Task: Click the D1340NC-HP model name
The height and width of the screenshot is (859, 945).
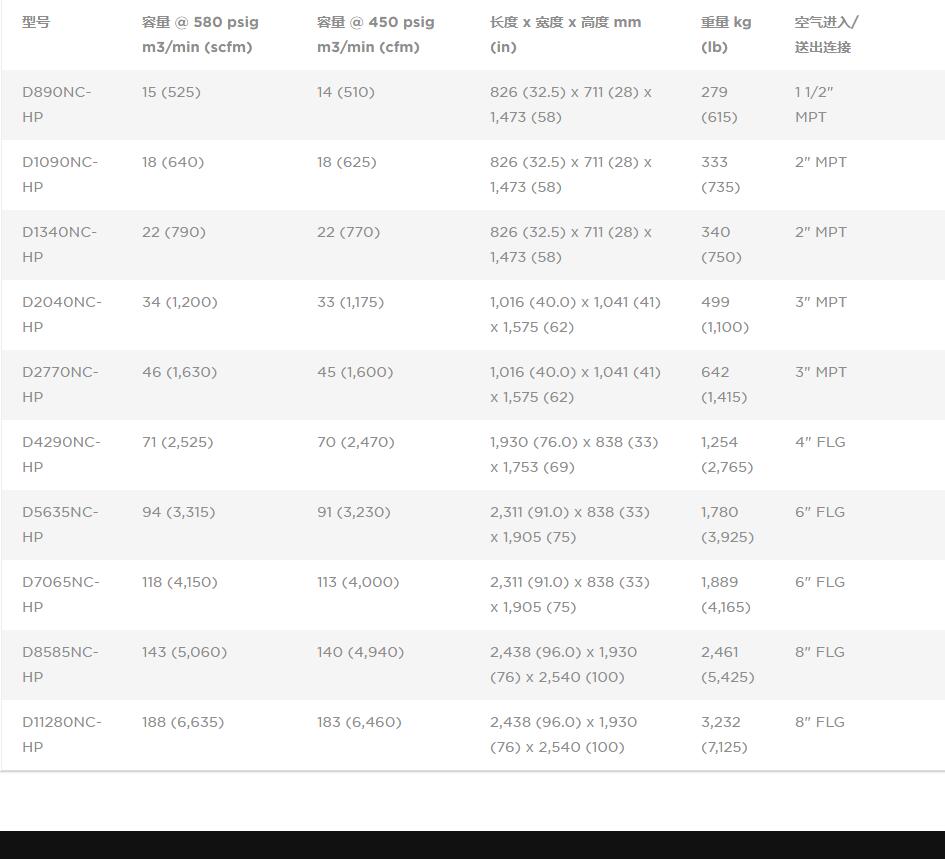Action: pos(60,244)
